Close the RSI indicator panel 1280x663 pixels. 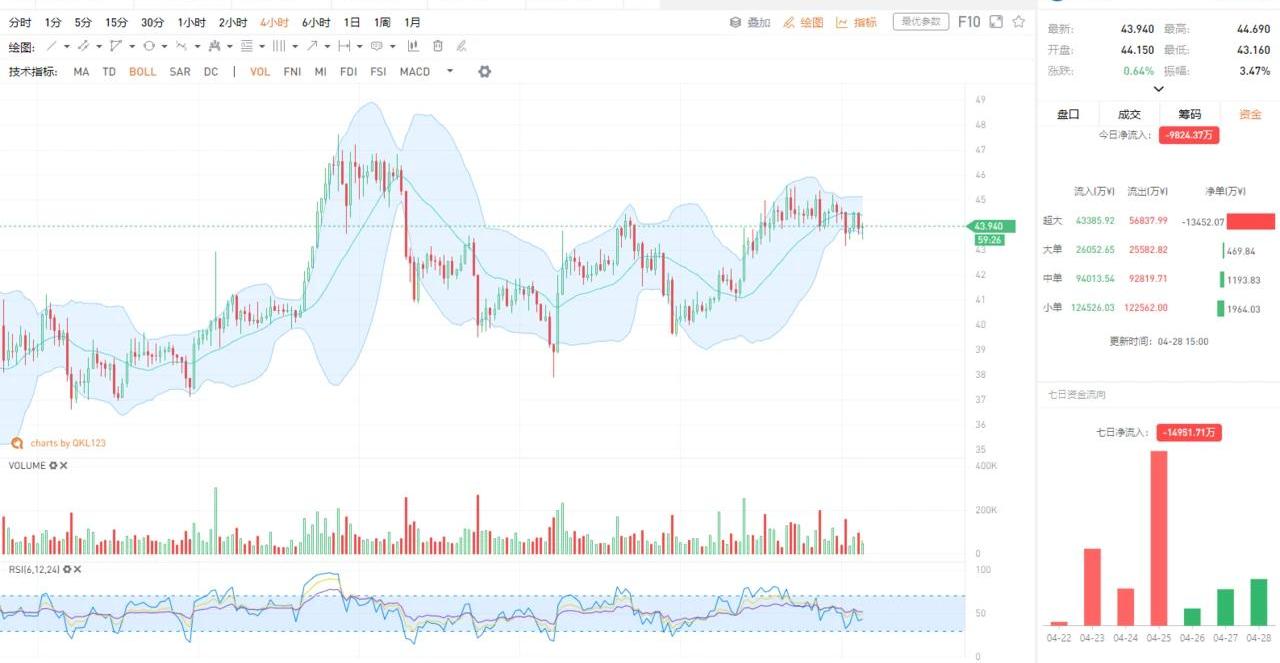[77, 569]
